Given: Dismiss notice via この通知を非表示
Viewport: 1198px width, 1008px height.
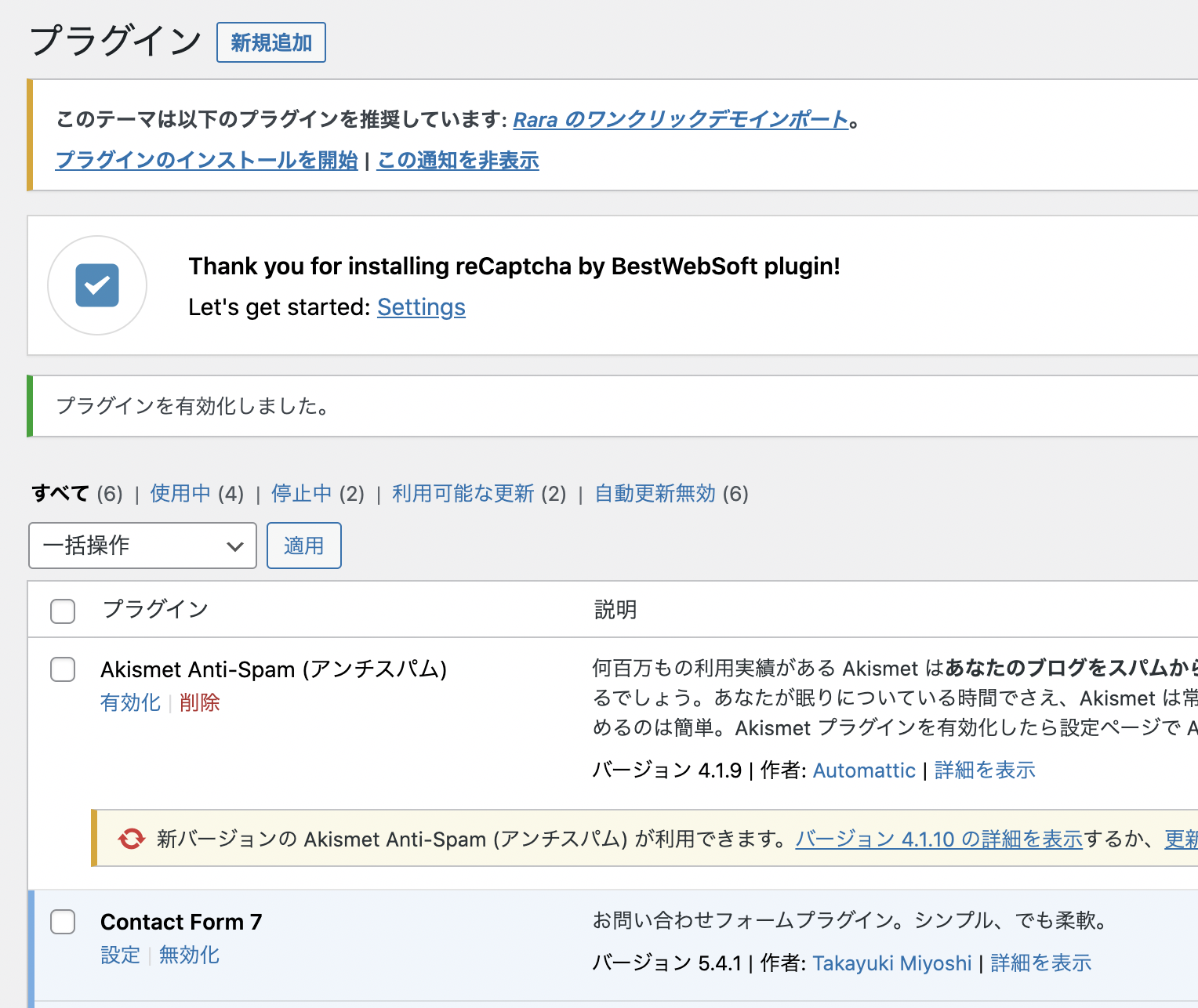Looking at the screenshot, I should tap(458, 161).
